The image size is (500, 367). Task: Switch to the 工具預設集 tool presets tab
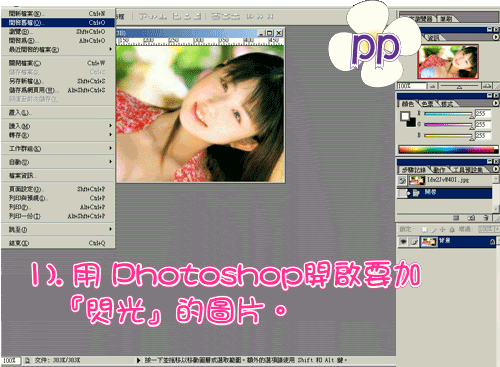[x=467, y=170]
